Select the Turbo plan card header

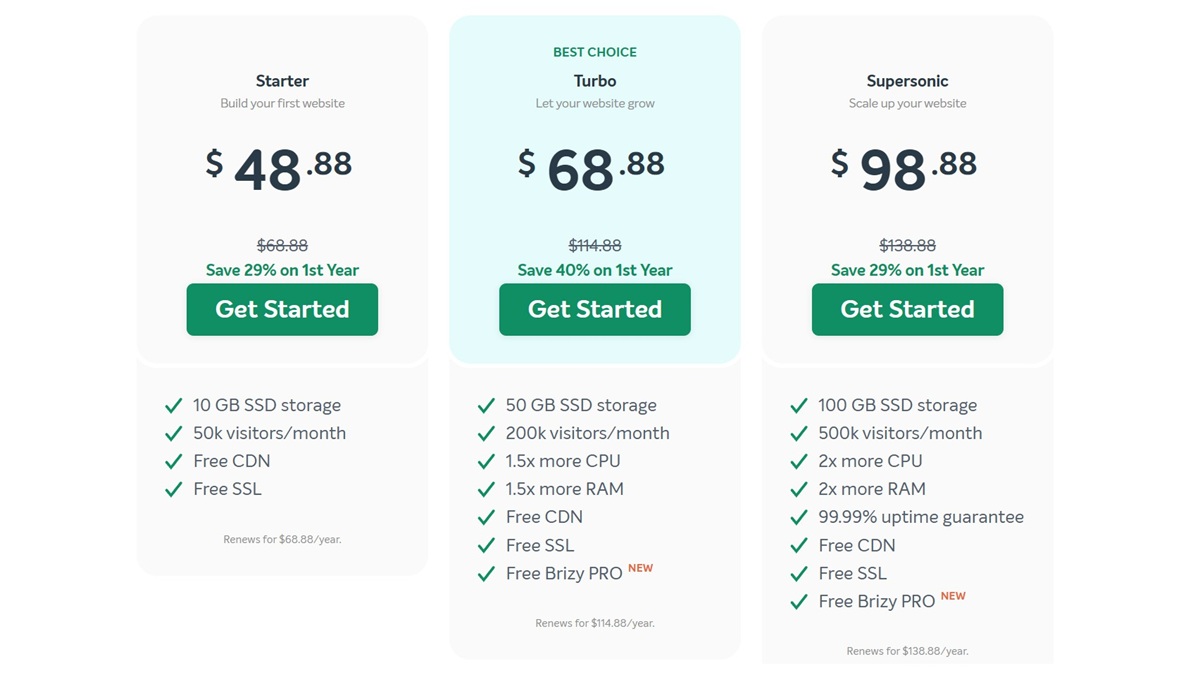point(595,81)
